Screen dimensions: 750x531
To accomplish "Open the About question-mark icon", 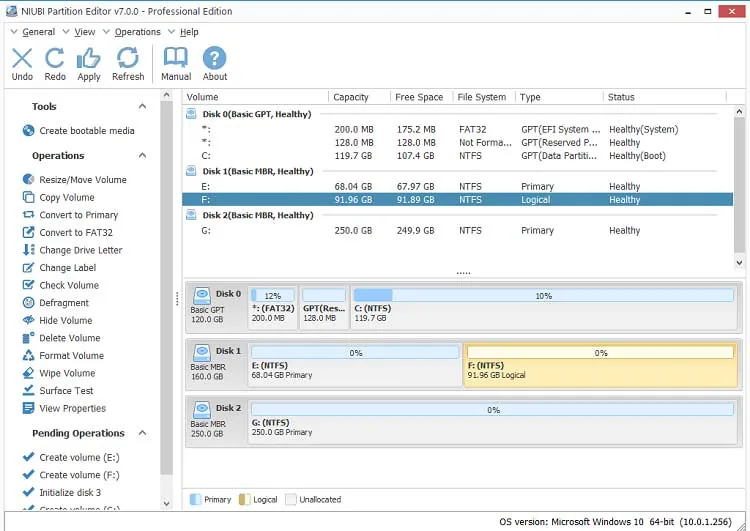I will pos(214,58).
